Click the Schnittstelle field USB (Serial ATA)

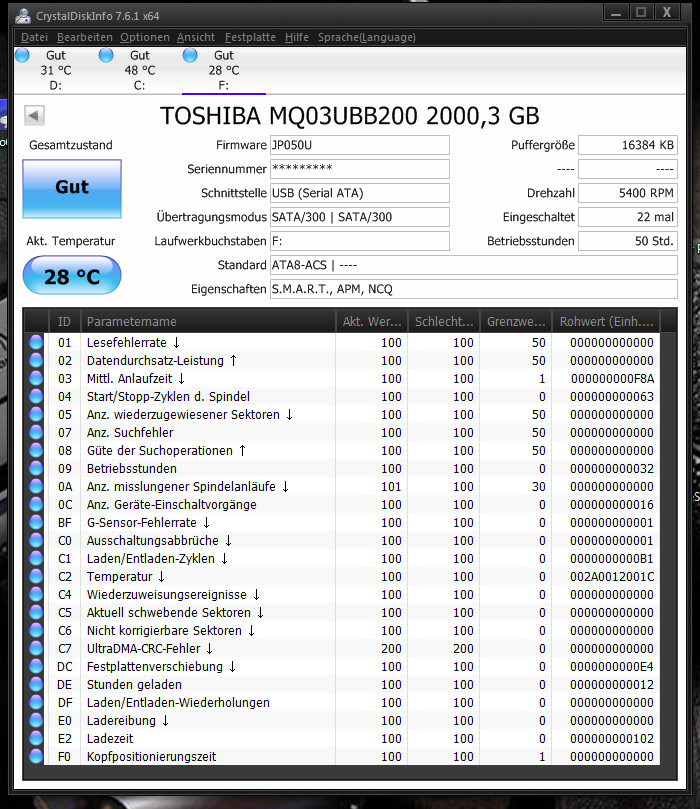(360, 193)
